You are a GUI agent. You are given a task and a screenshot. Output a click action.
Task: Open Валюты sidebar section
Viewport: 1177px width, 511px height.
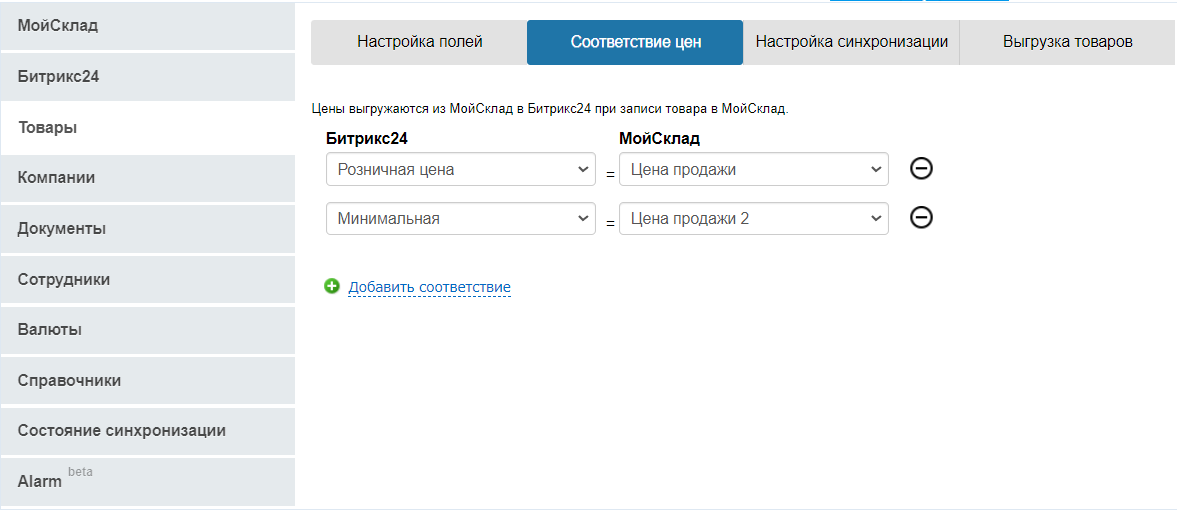[x=148, y=330]
